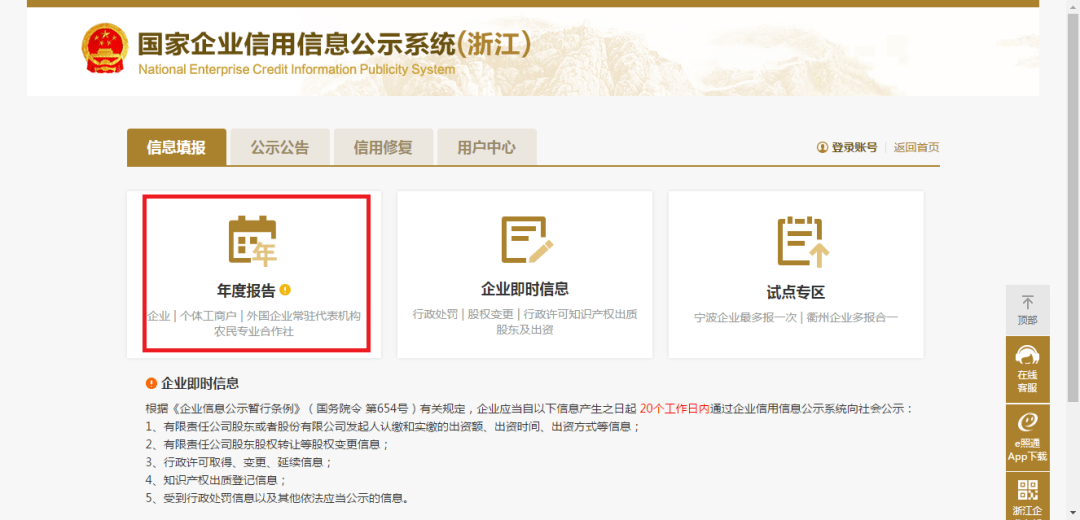The height and width of the screenshot is (520, 1080).
Task: Click 宁波企业最多报一次 text
Action: [745, 318]
